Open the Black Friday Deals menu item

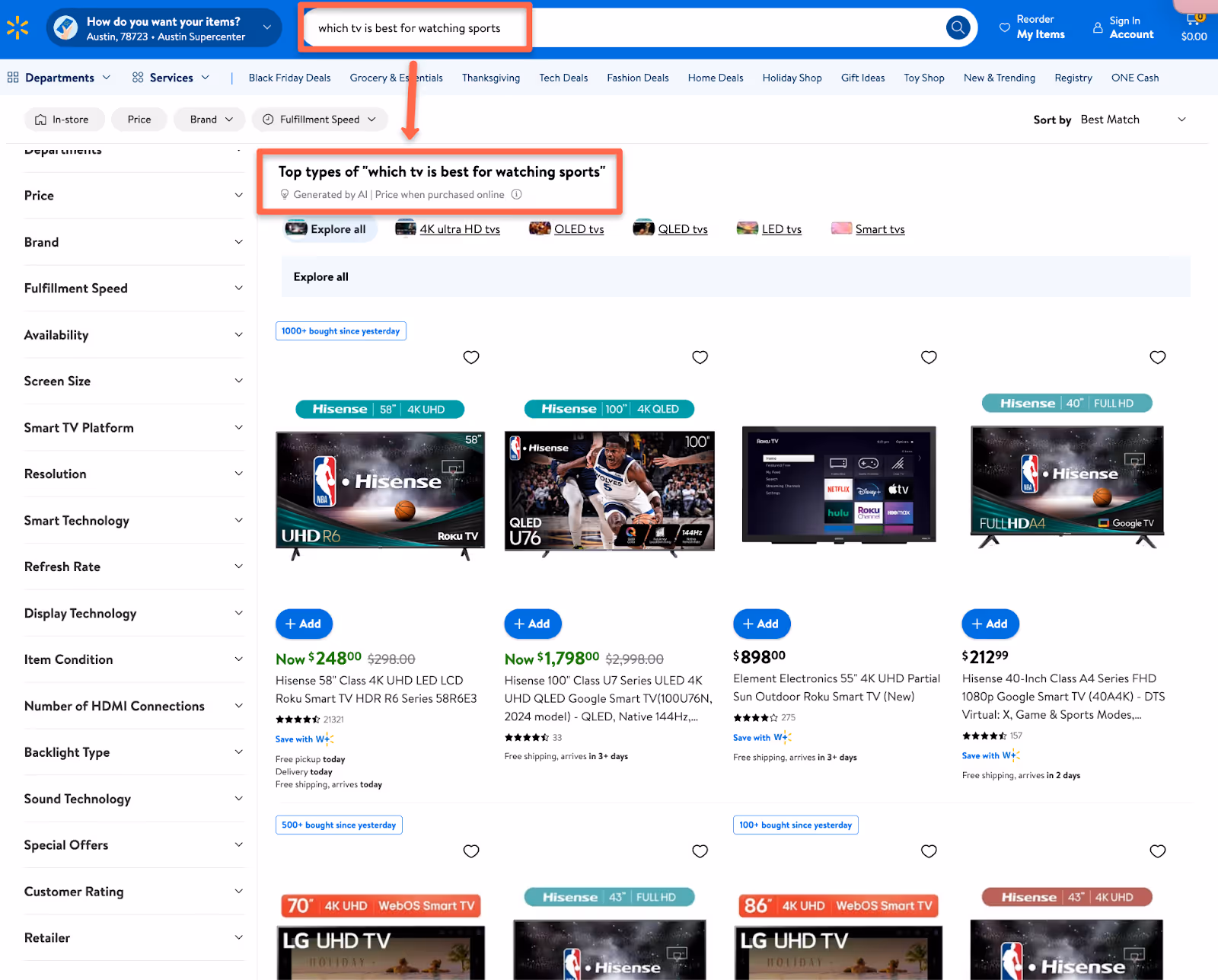coord(289,78)
